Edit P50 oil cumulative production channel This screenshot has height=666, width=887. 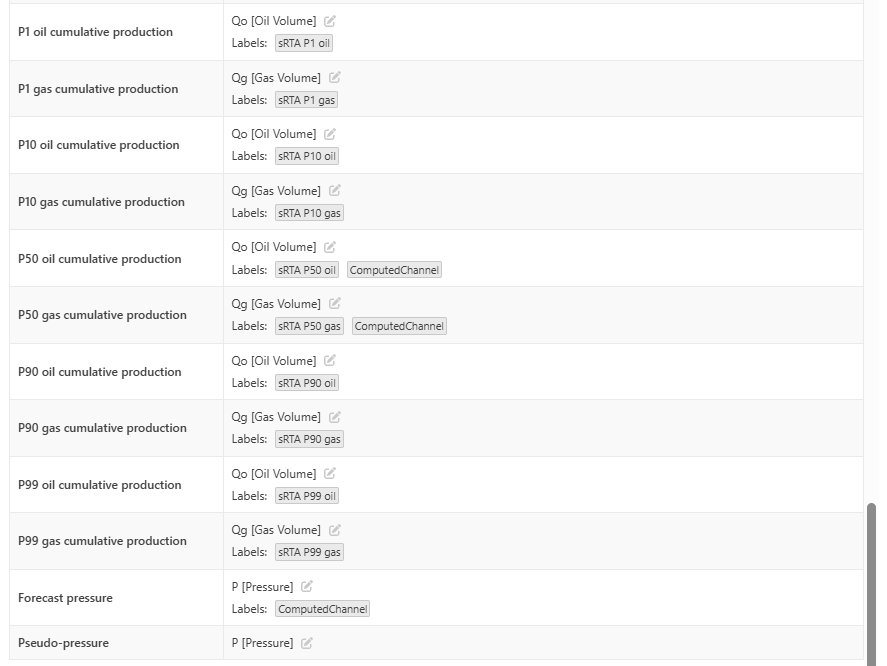(330, 247)
